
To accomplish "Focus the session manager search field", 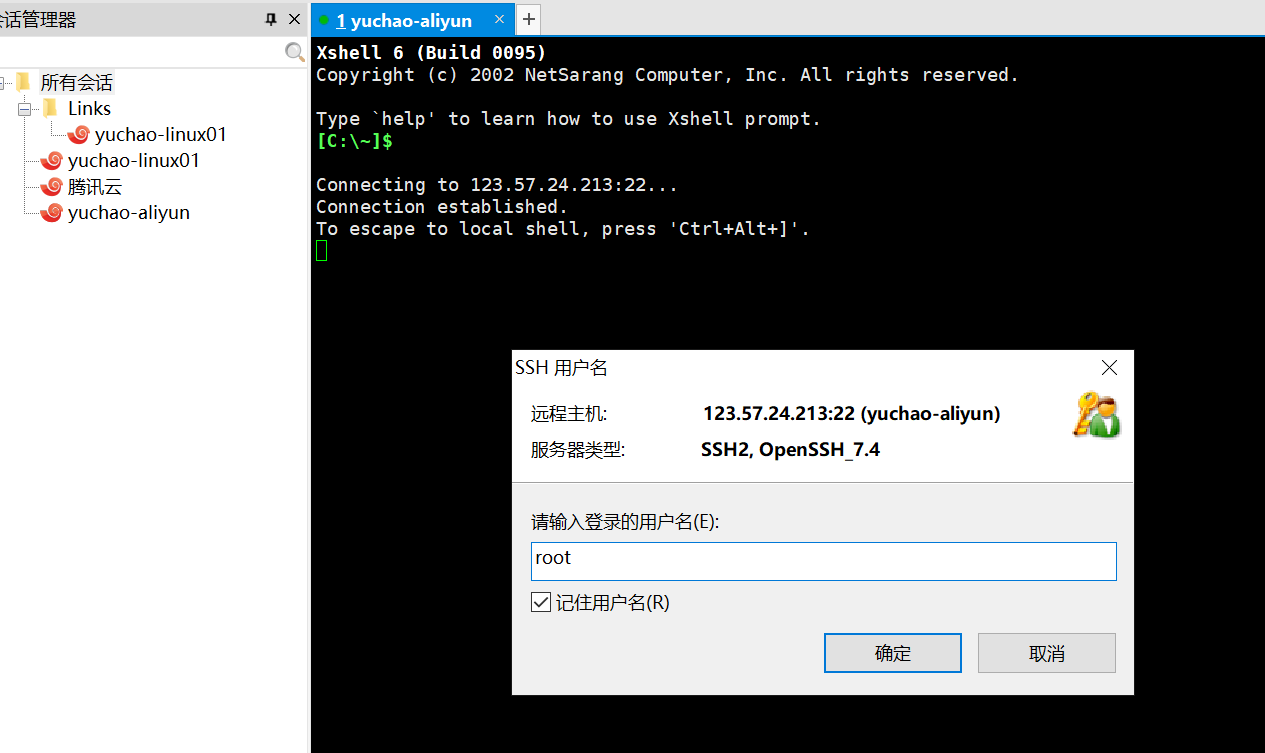I will pos(140,52).
